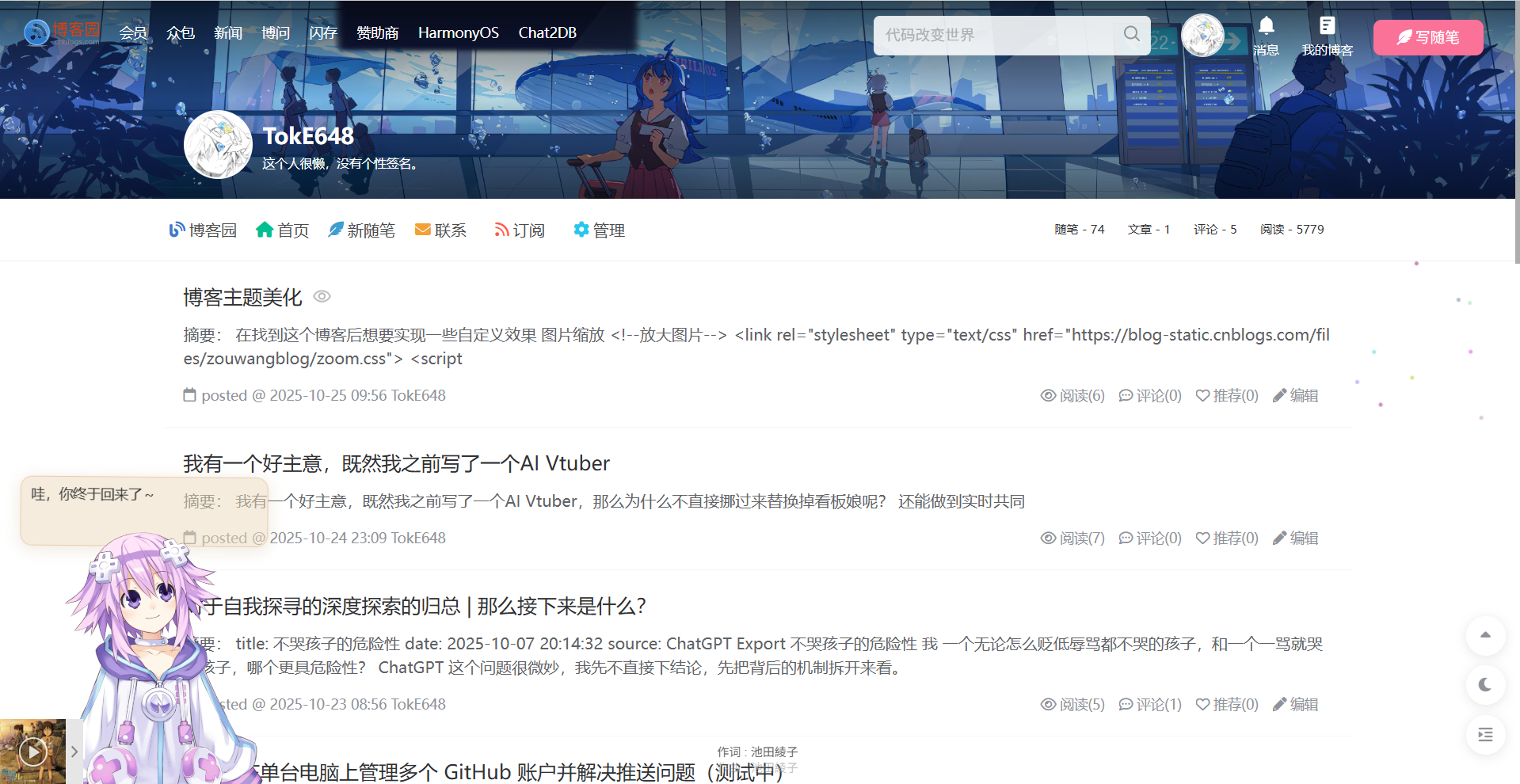Click the 2025-10-25 09:56 posted date
Viewport: 1520px width, 784px height.
click(329, 395)
